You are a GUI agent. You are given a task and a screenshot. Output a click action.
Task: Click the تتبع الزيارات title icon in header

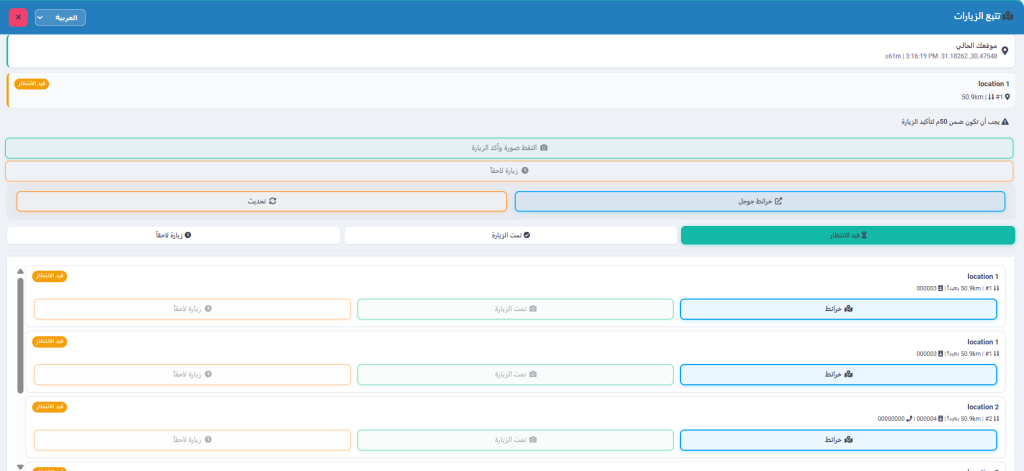(x=1008, y=17)
